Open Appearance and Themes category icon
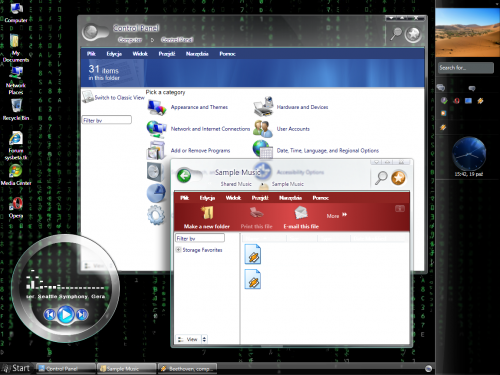The height and width of the screenshot is (375, 500). pos(157,107)
